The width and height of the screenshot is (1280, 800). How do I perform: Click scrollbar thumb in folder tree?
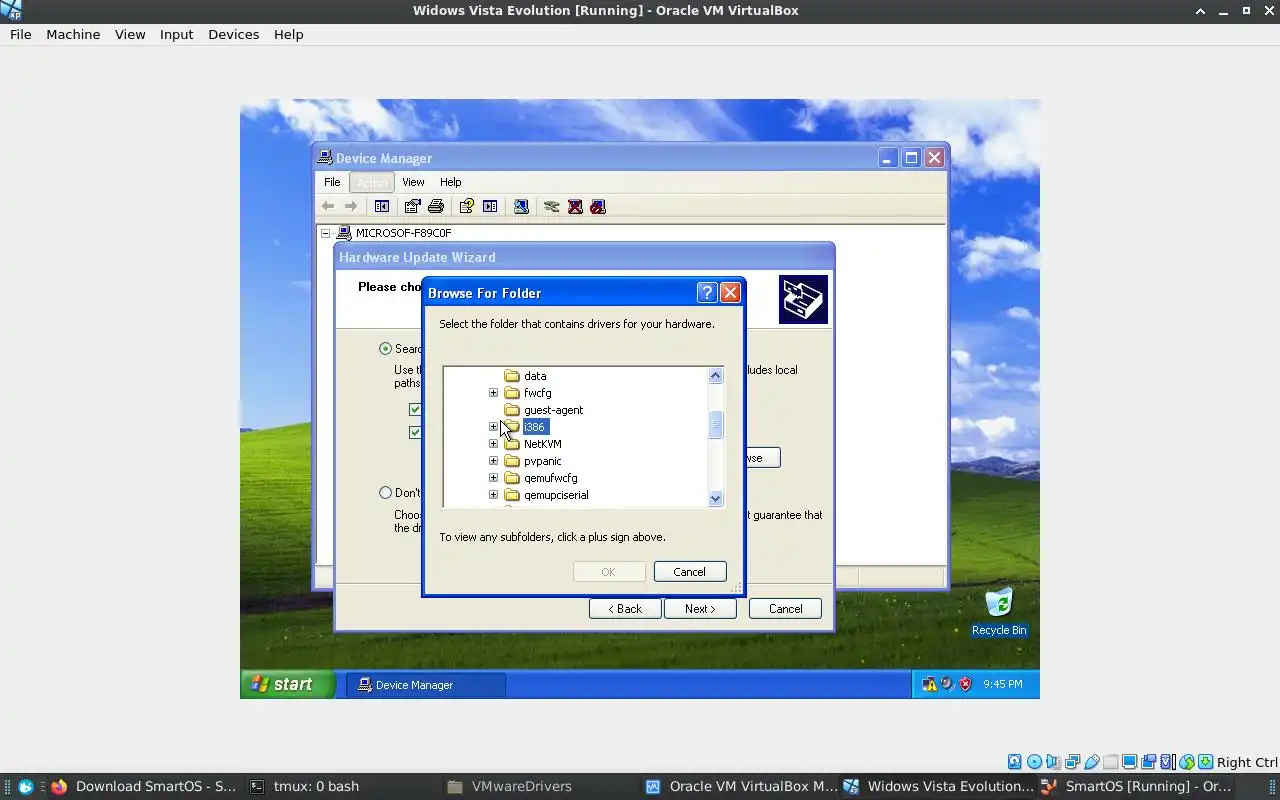point(715,425)
